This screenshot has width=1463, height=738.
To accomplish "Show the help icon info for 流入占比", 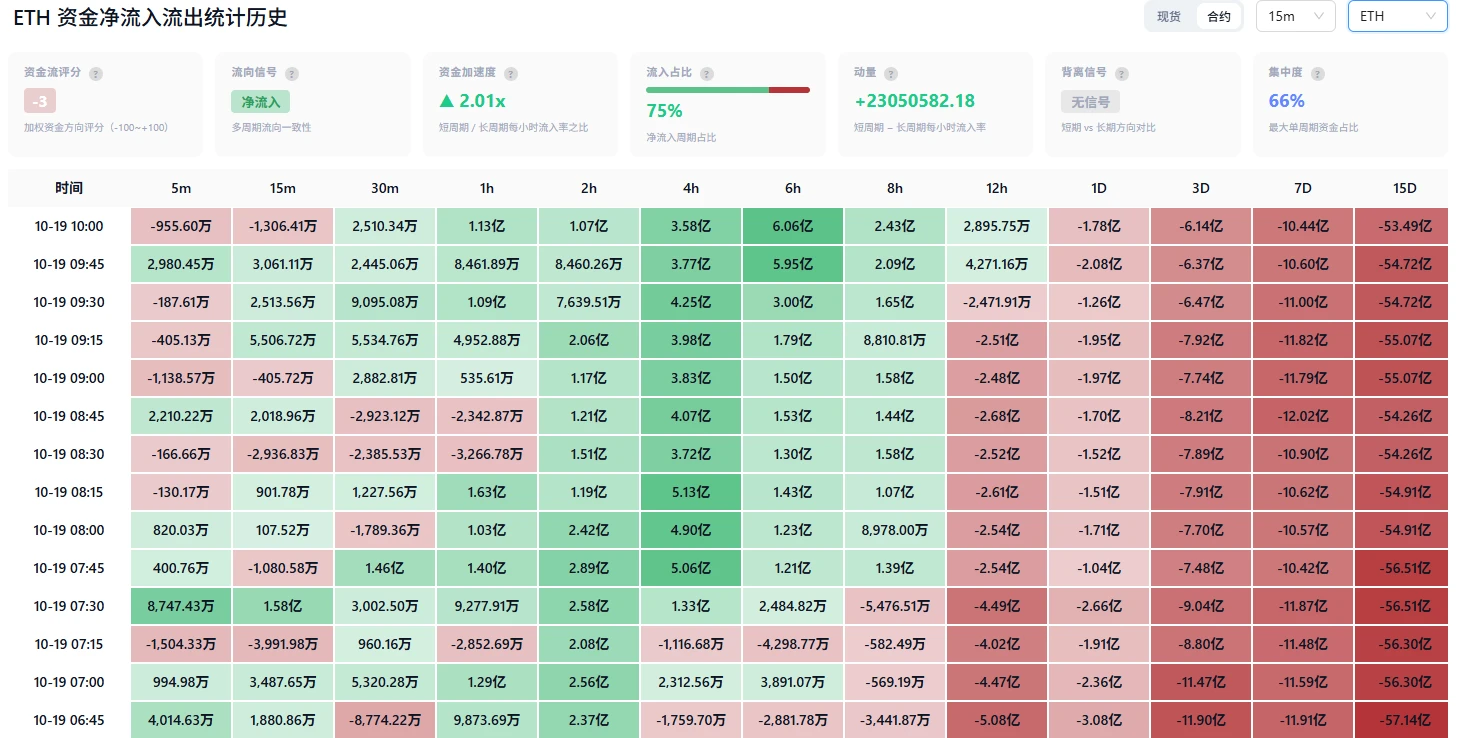I will click(707, 74).
